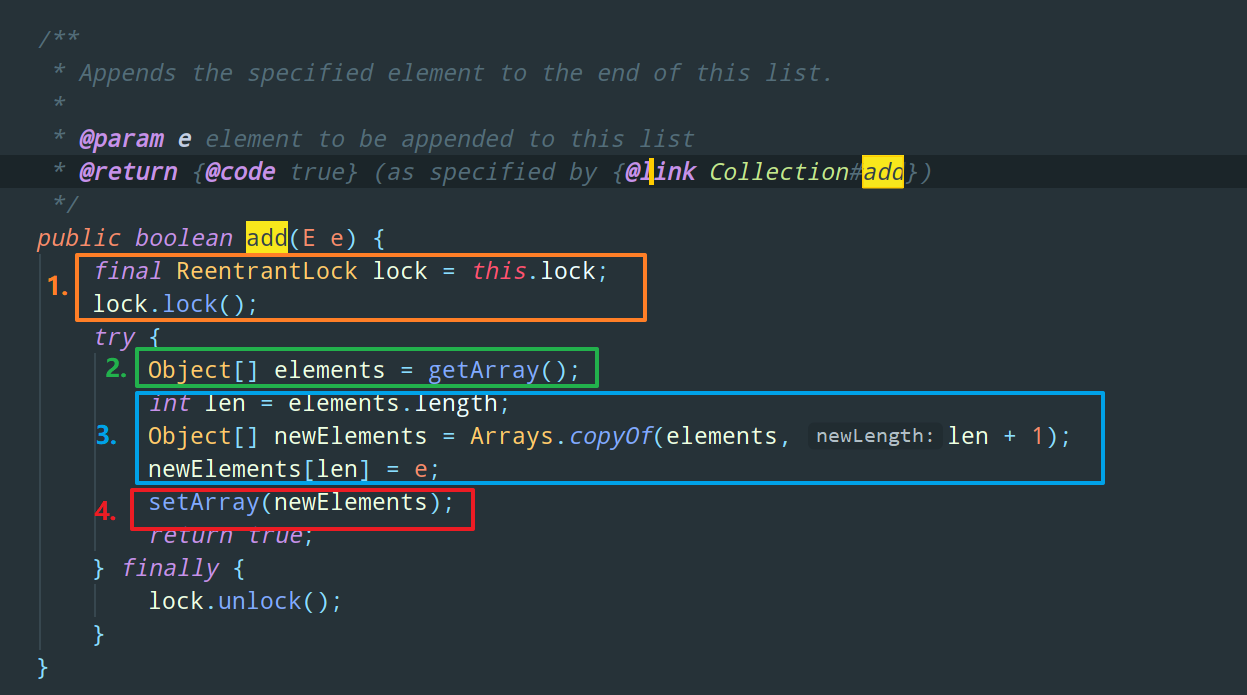The height and width of the screenshot is (695, 1247).
Task: Click the highlighted add method name
Action: (x=267, y=238)
